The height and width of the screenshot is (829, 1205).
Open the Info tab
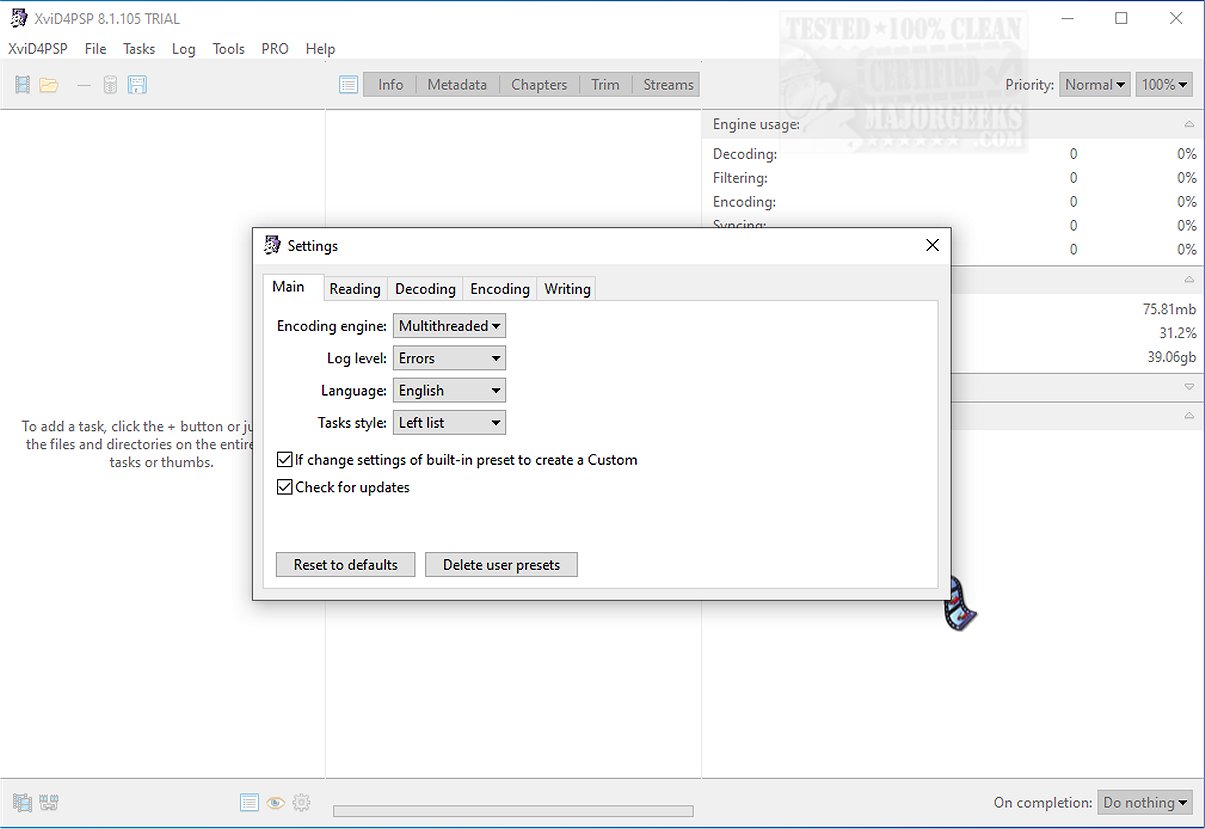tap(390, 85)
